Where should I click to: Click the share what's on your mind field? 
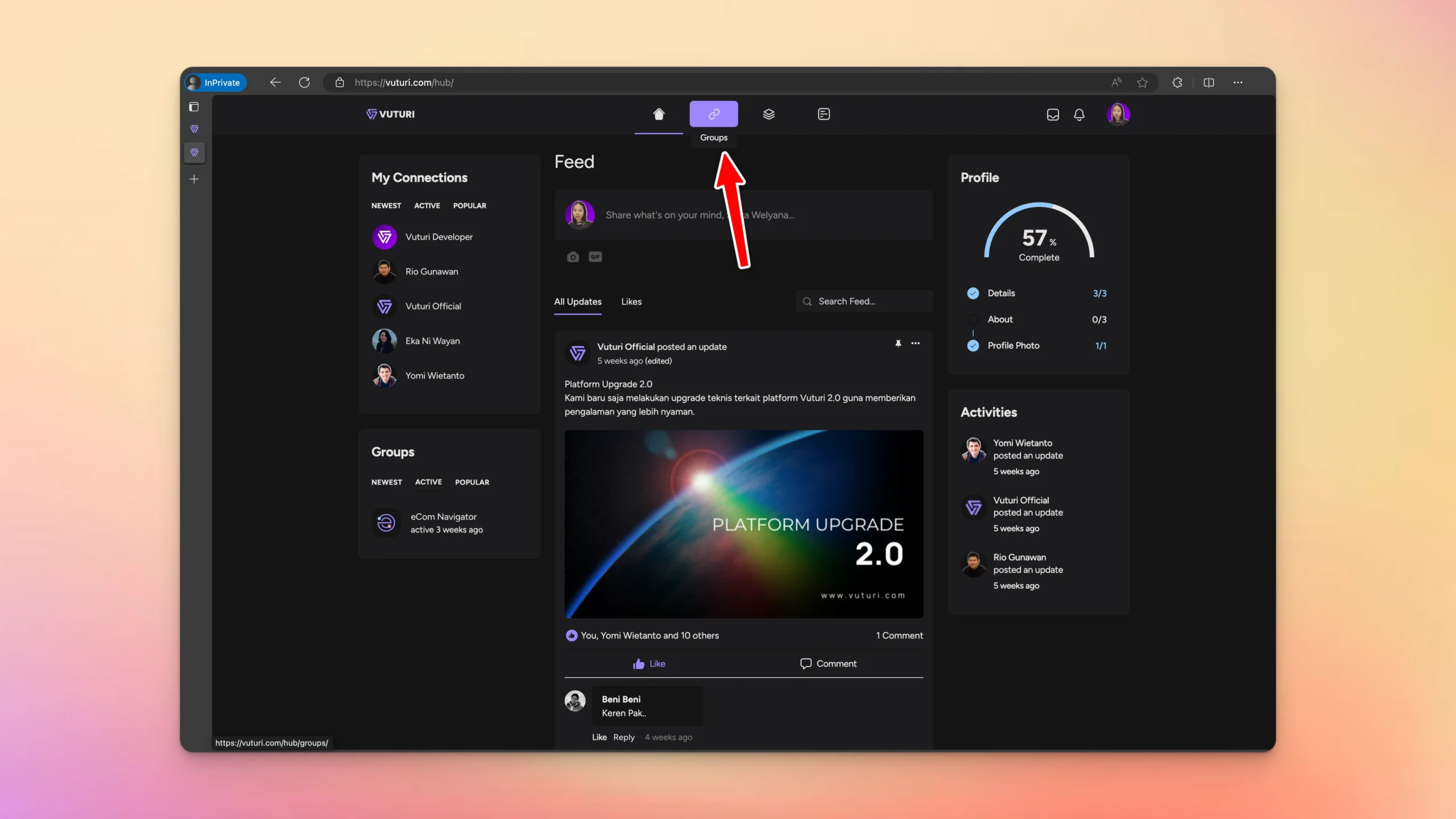[744, 215]
